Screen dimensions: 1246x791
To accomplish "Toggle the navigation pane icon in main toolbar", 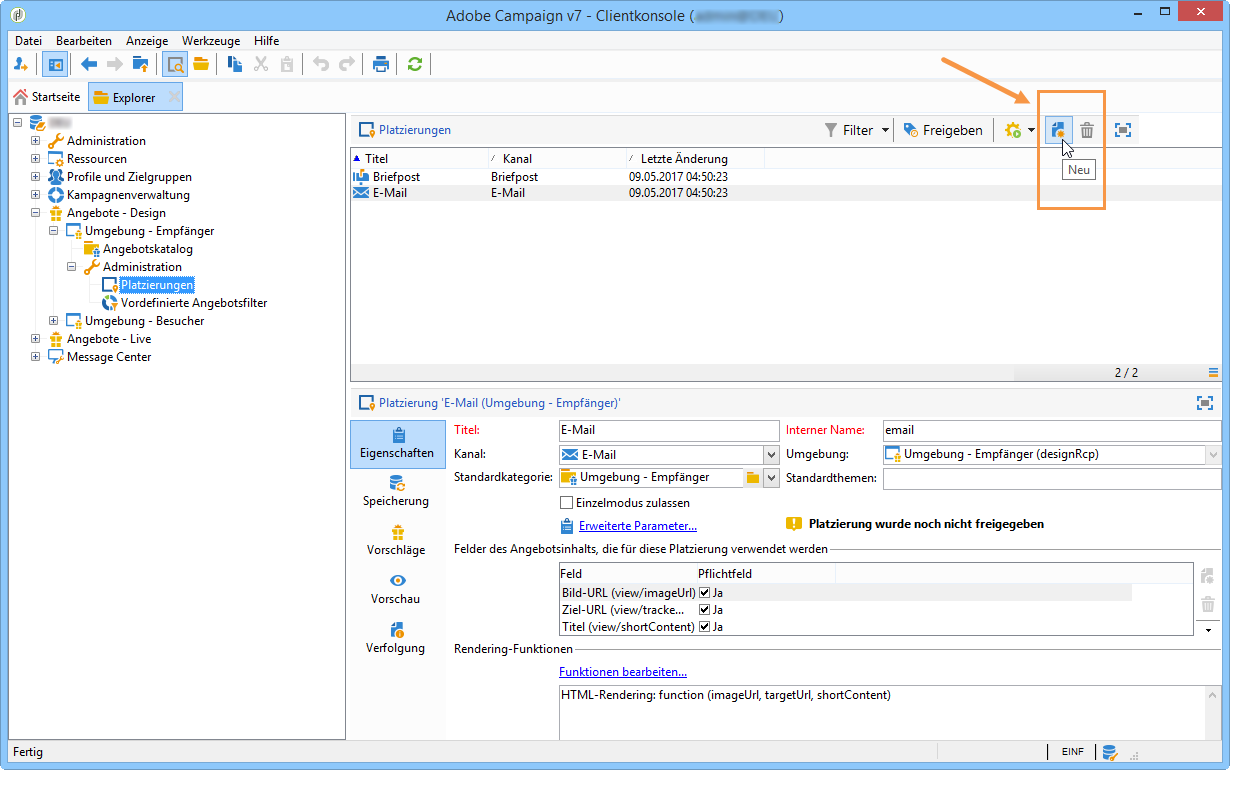I will click(54, 64).
